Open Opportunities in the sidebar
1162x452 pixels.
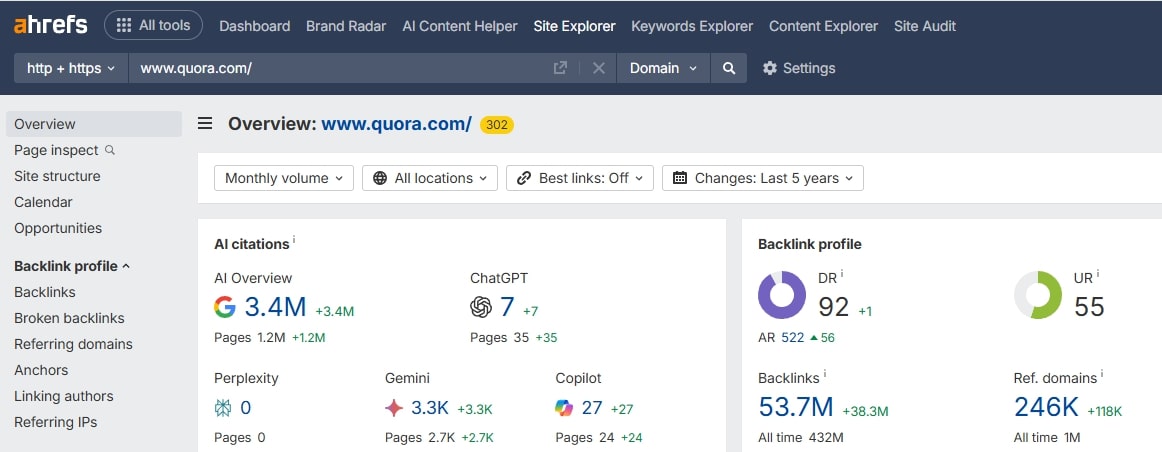58,228
